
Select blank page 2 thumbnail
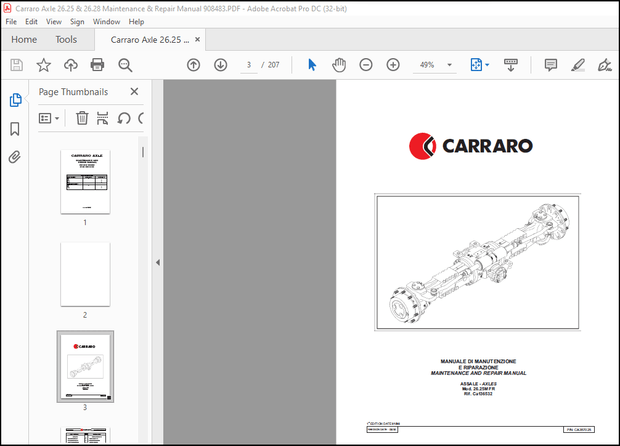pyautogui.click(x=85, y=274)
